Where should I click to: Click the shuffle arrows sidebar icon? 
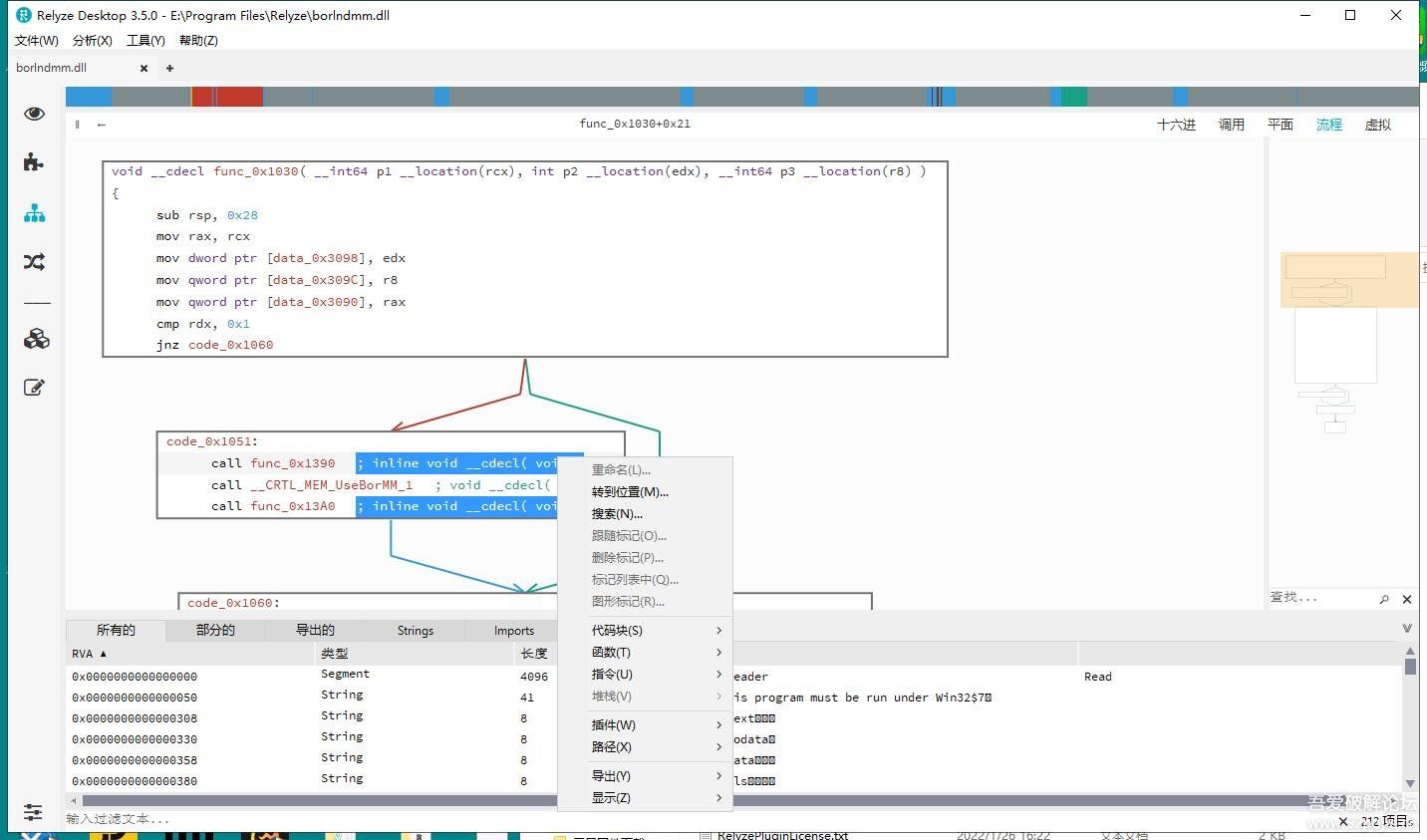point(34,262)
